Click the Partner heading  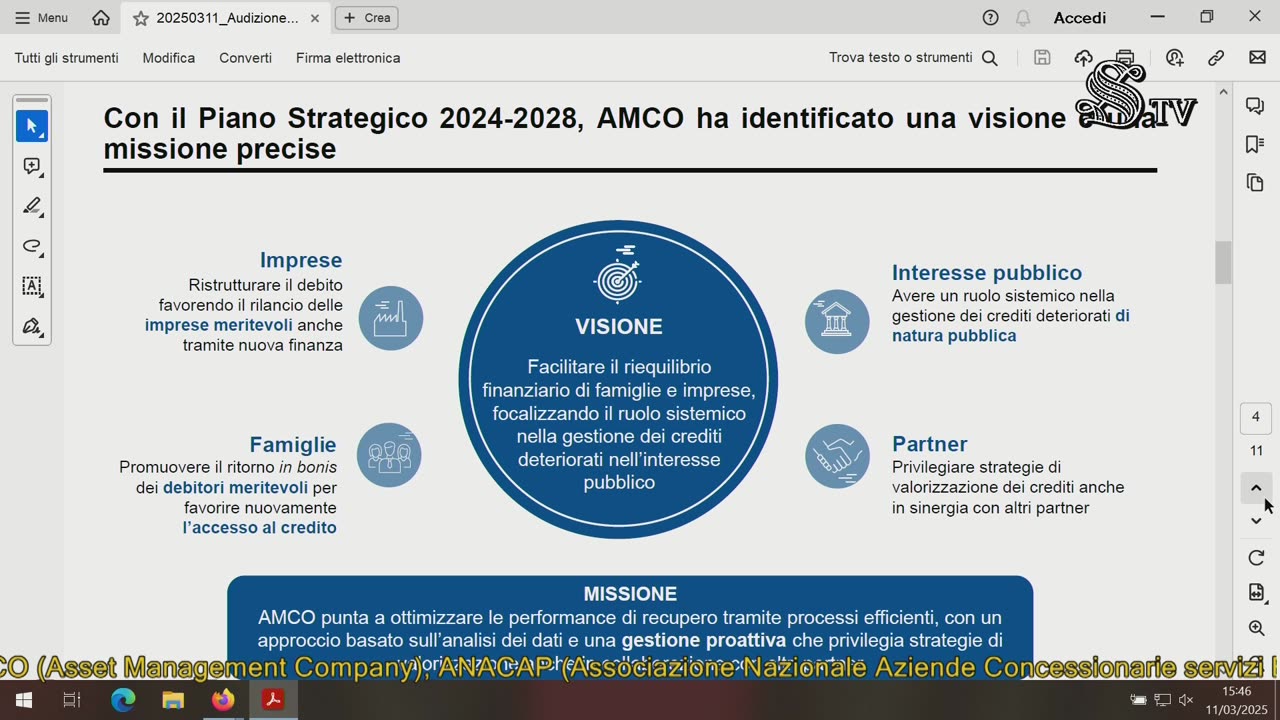pos(930,444)
